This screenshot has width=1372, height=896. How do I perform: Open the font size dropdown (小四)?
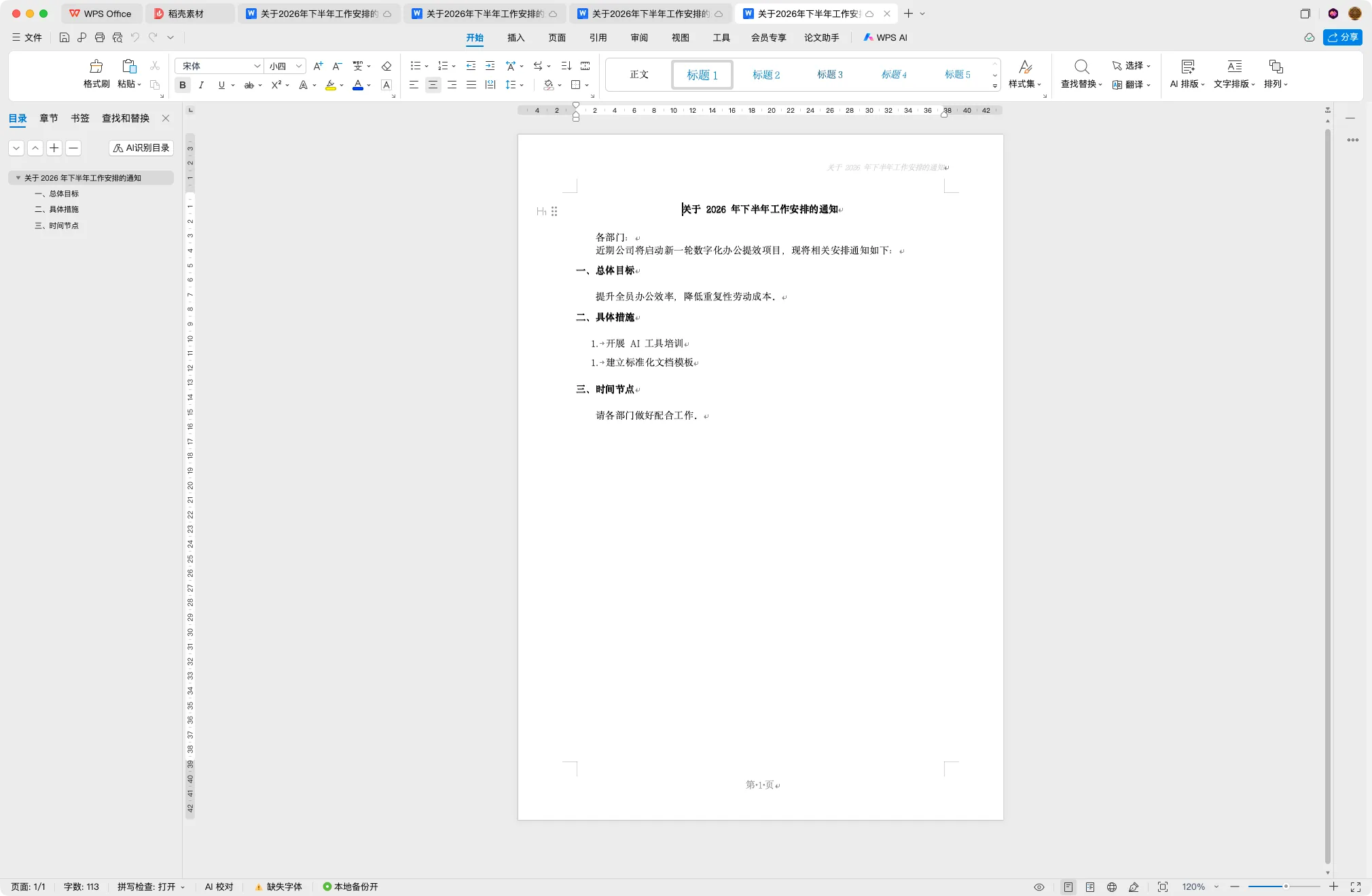tap(298, 66)
